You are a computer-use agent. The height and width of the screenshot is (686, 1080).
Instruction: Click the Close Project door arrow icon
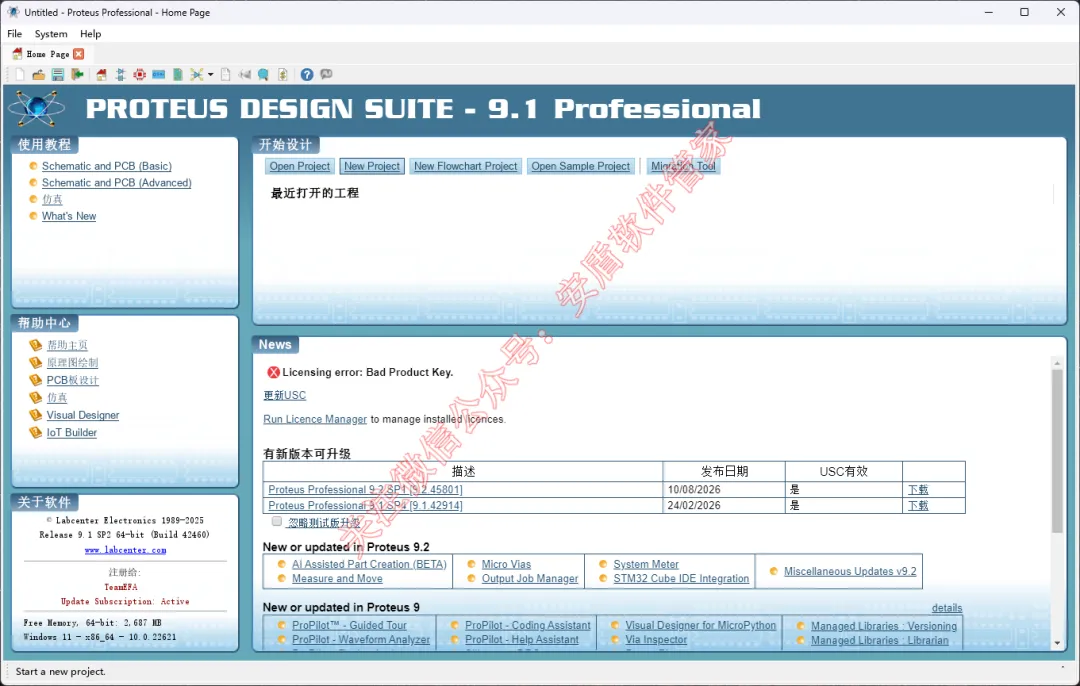point(77,74)
